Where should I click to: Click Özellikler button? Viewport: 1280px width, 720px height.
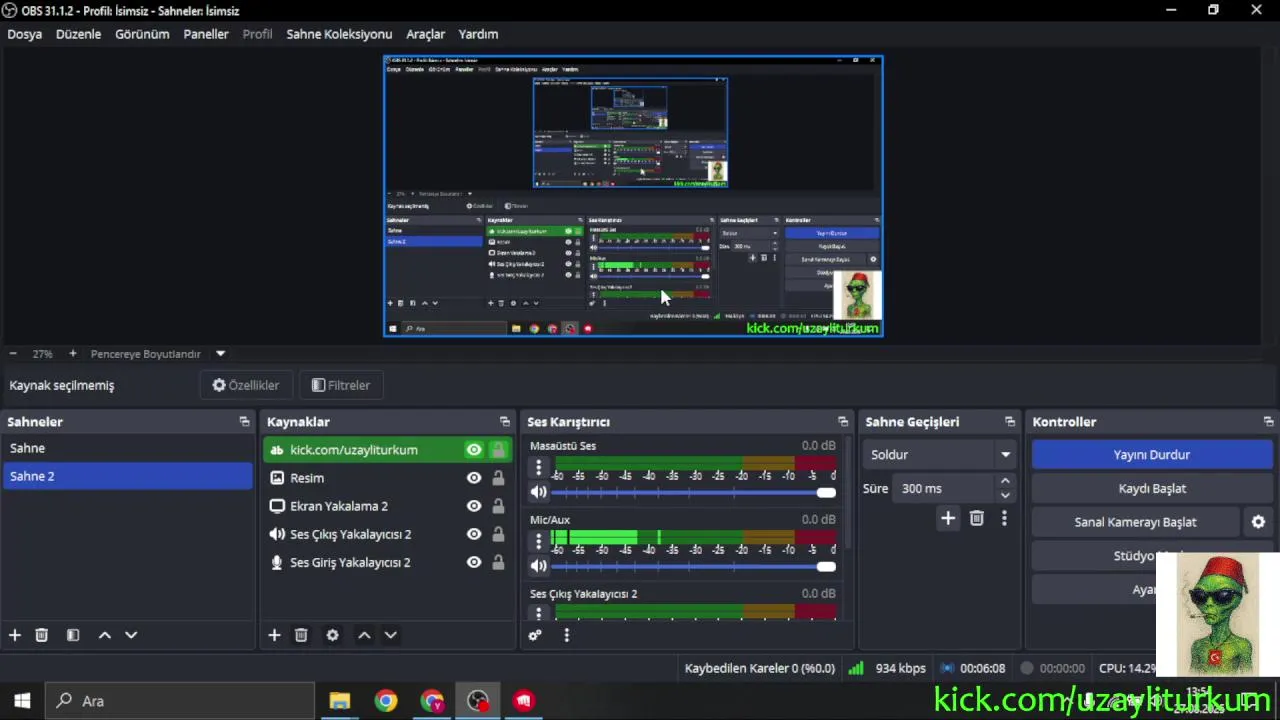[245, 385]
